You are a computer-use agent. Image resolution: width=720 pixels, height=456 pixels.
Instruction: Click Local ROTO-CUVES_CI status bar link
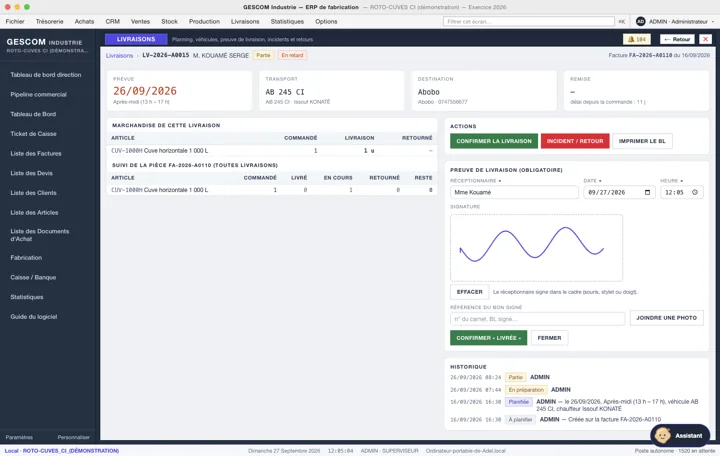click(x=62, y=451)
